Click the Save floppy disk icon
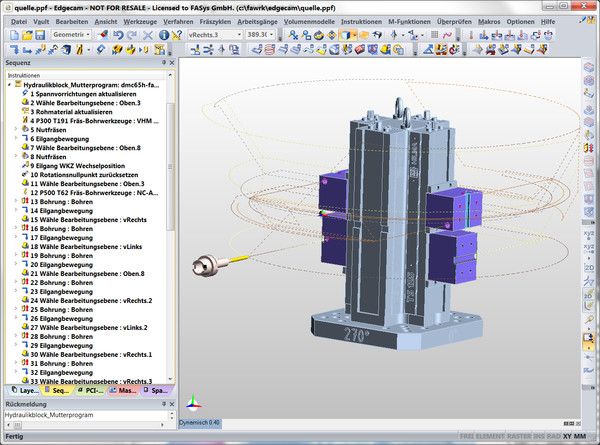Screen dimensions: 600x445 pos(40,35)
